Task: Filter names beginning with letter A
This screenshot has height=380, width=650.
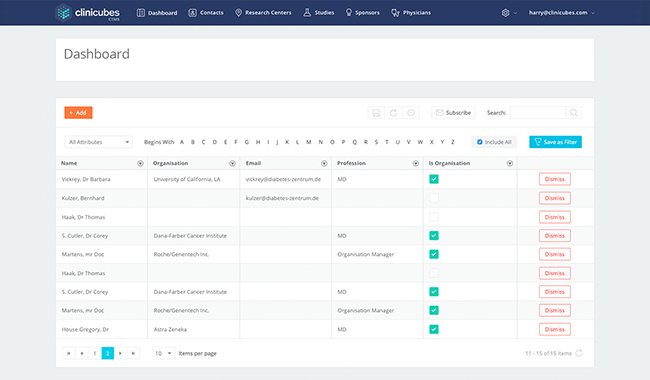Action: pyautogui.click(x=182, y=142)
